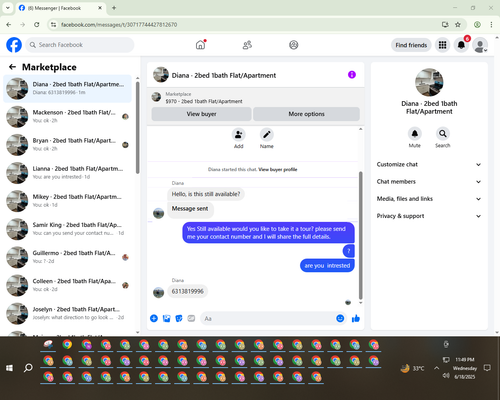Open the weather 33°C taskbar widget

413,368
